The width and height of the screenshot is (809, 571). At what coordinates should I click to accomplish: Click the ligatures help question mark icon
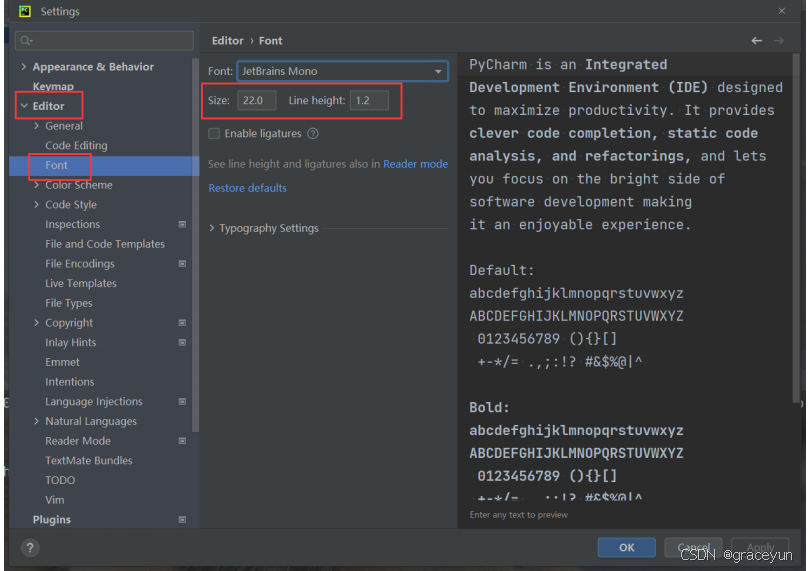click(313, 134)
